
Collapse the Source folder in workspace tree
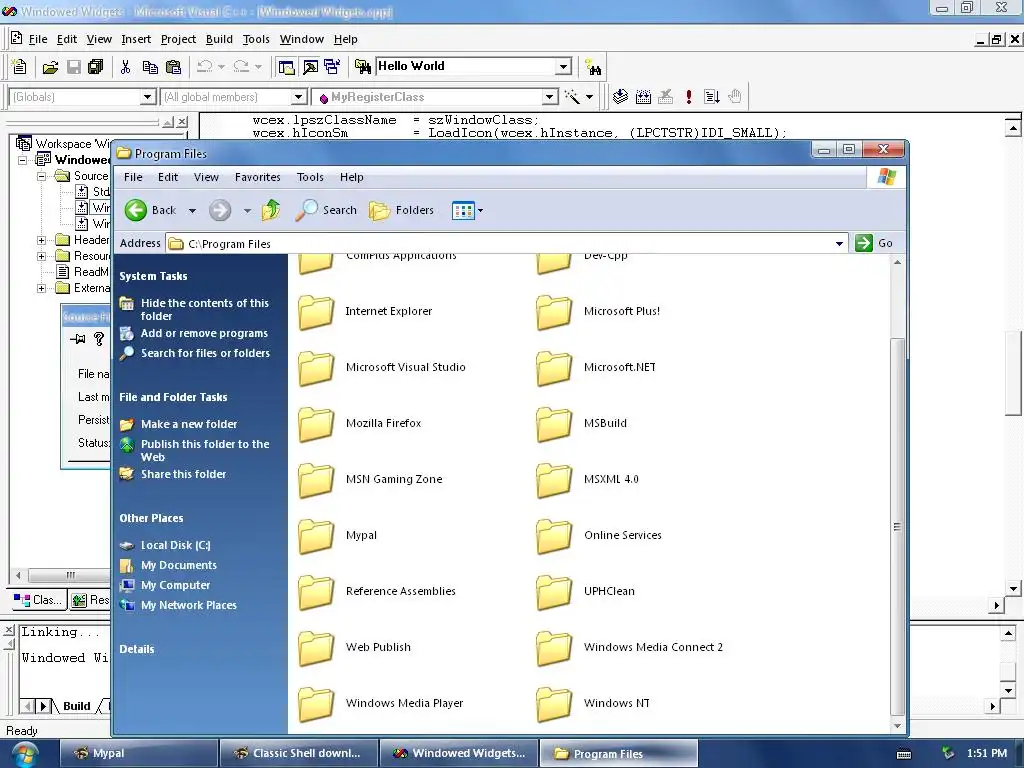click(x=41, y=176)
